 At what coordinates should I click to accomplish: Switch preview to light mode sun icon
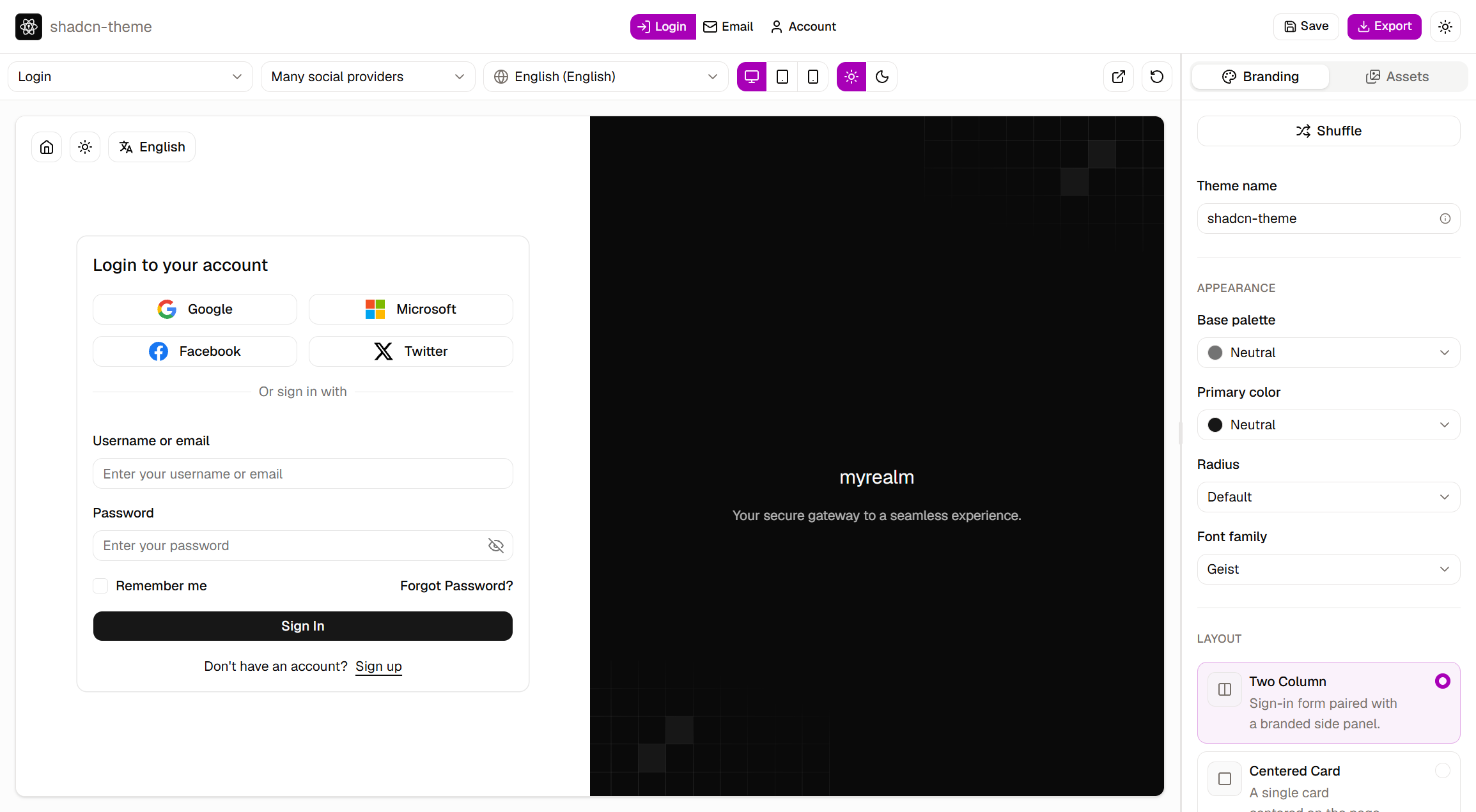(x=851, y=77)
